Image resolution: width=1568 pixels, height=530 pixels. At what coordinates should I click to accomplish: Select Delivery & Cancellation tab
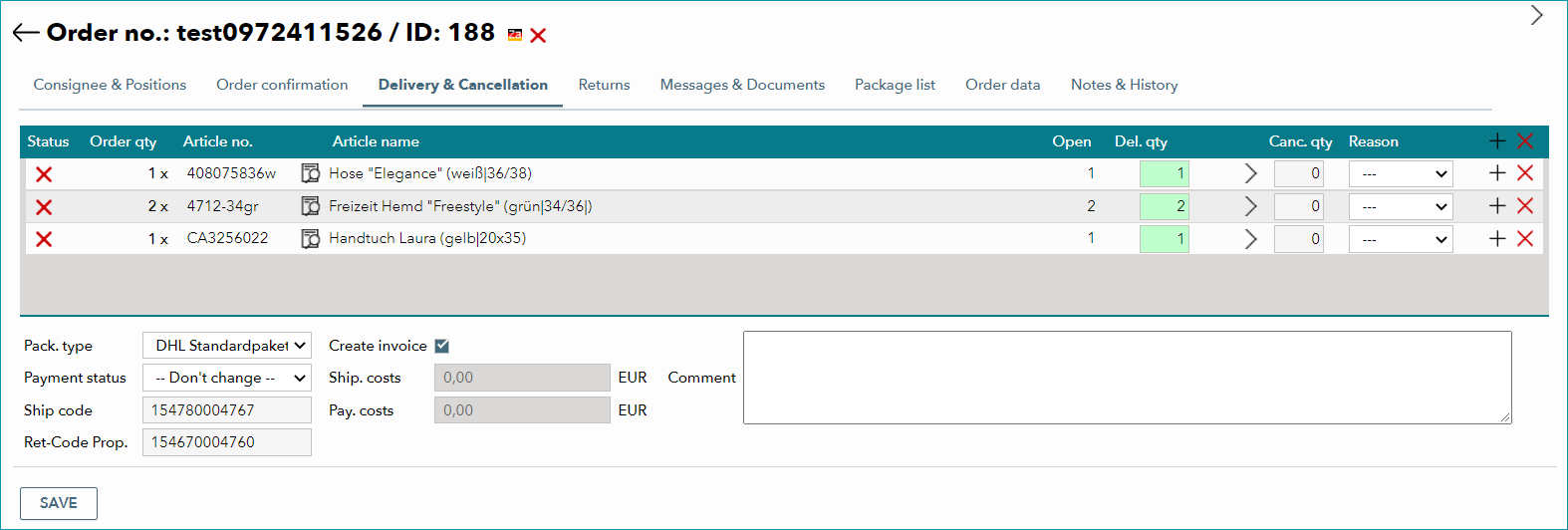click(463, 85)
